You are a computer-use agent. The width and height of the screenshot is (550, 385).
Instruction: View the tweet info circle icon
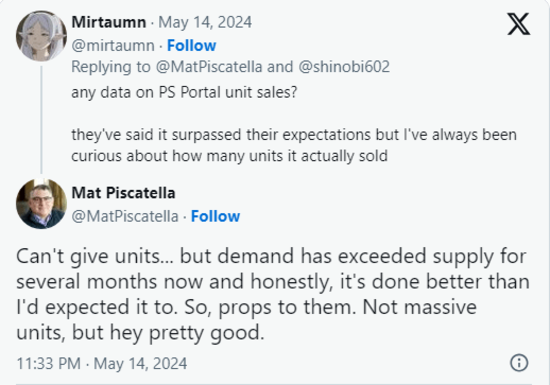click(x=519, y=363)
